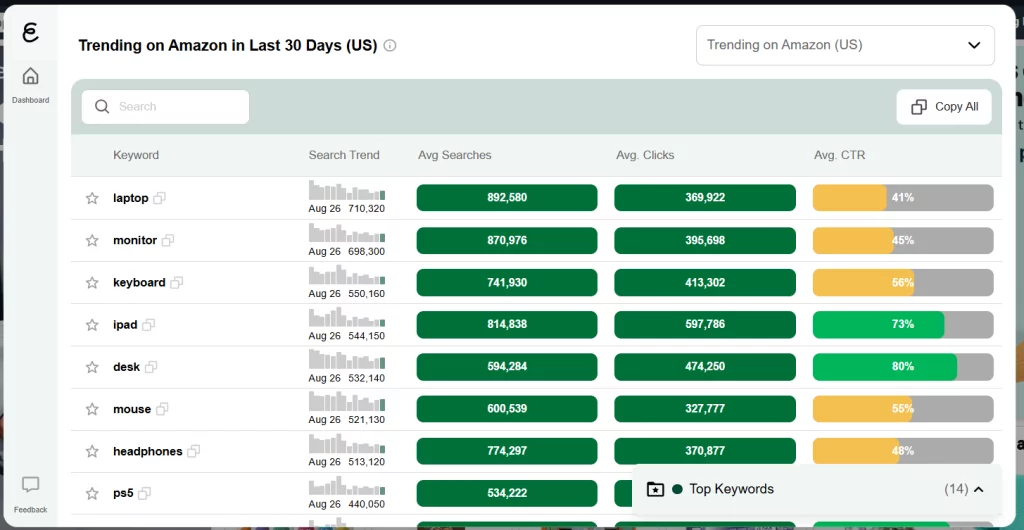Click the 413,302 avg clicks value

click(705, 283)
